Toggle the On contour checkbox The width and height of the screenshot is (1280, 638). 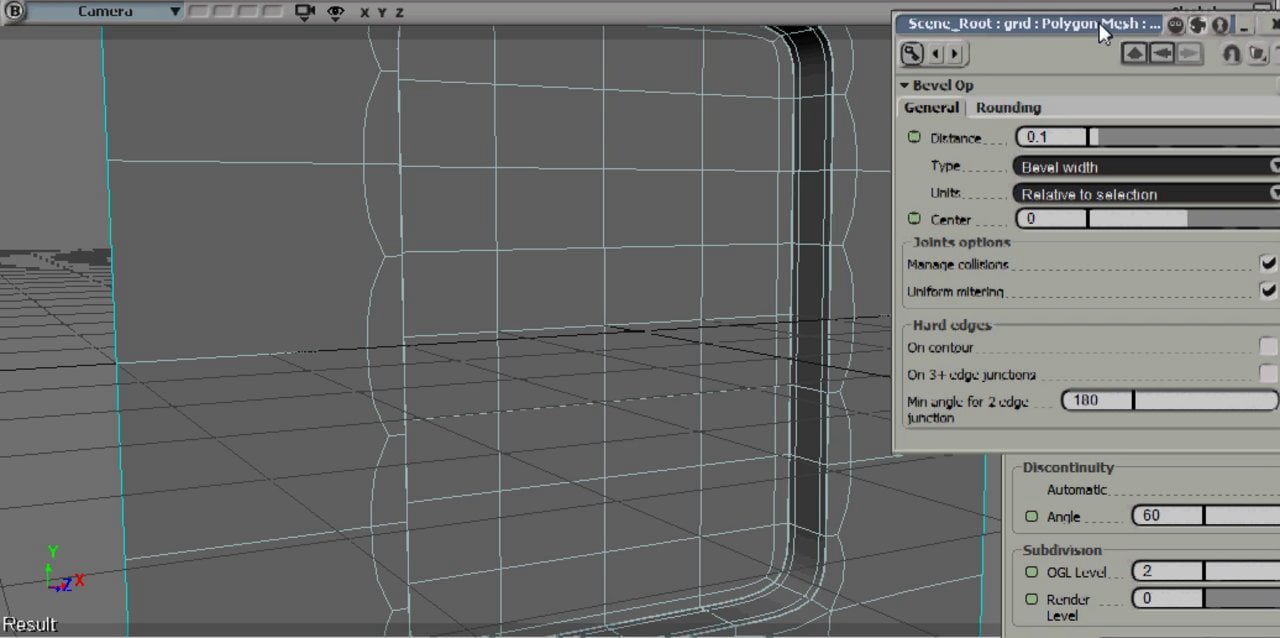(x=1268, y=347)
